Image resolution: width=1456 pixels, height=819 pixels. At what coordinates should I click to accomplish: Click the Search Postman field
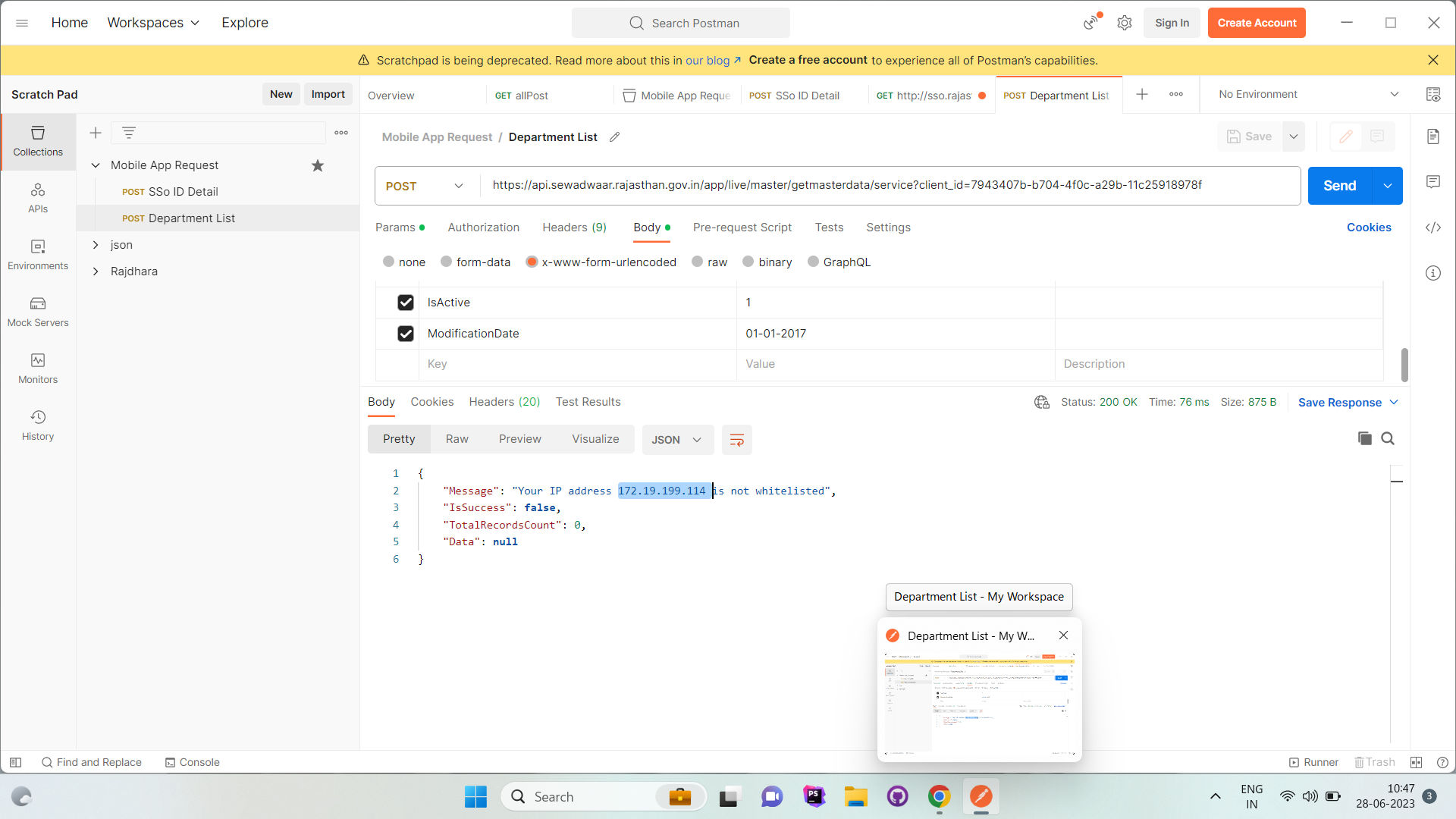pos(680,23)
